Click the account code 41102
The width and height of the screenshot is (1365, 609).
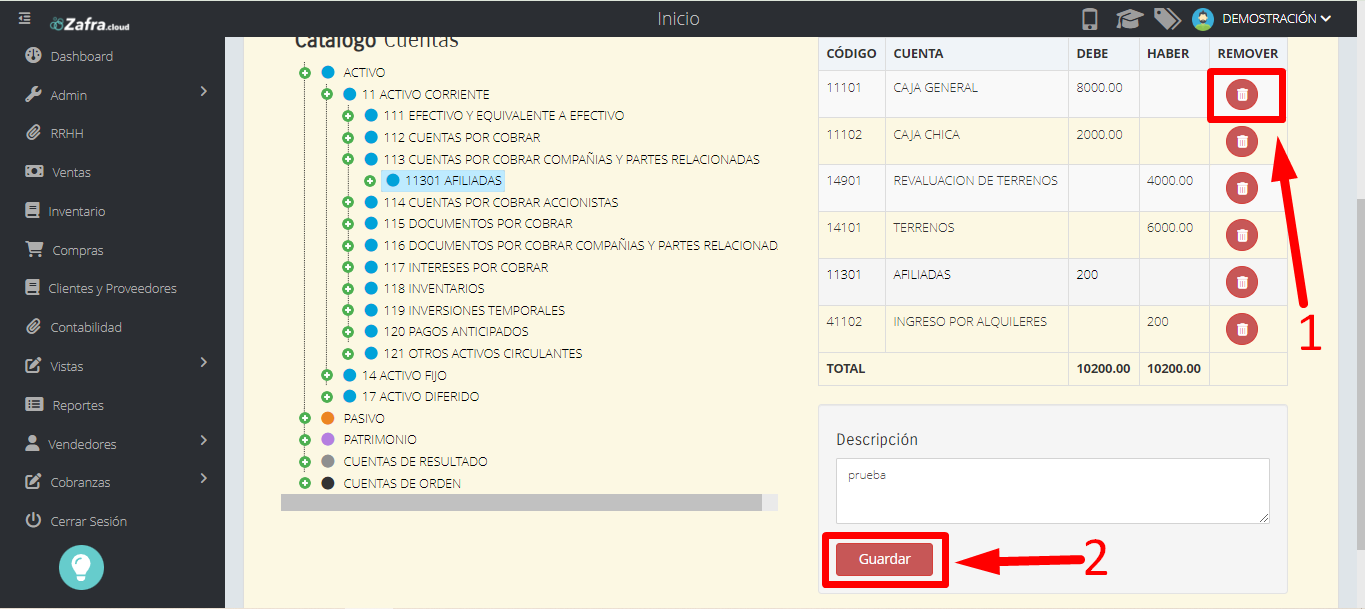click(843, 321)
